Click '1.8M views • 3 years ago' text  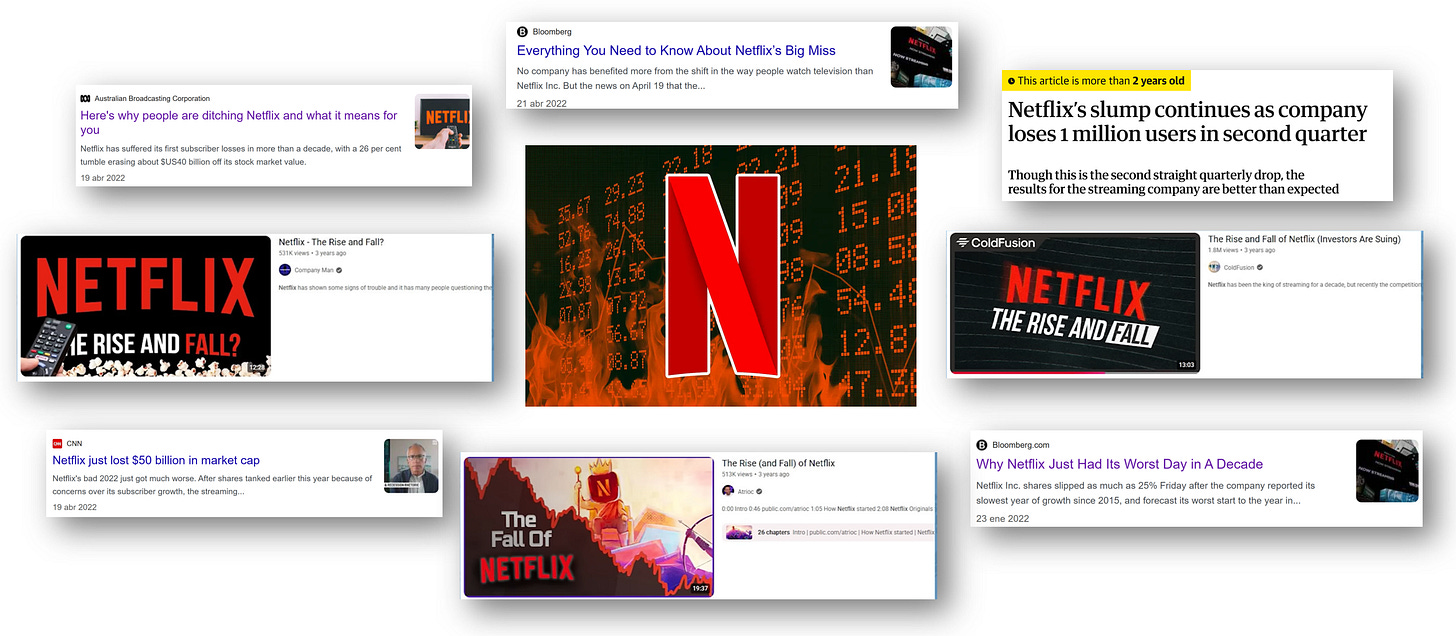[x=1243, y=251]
